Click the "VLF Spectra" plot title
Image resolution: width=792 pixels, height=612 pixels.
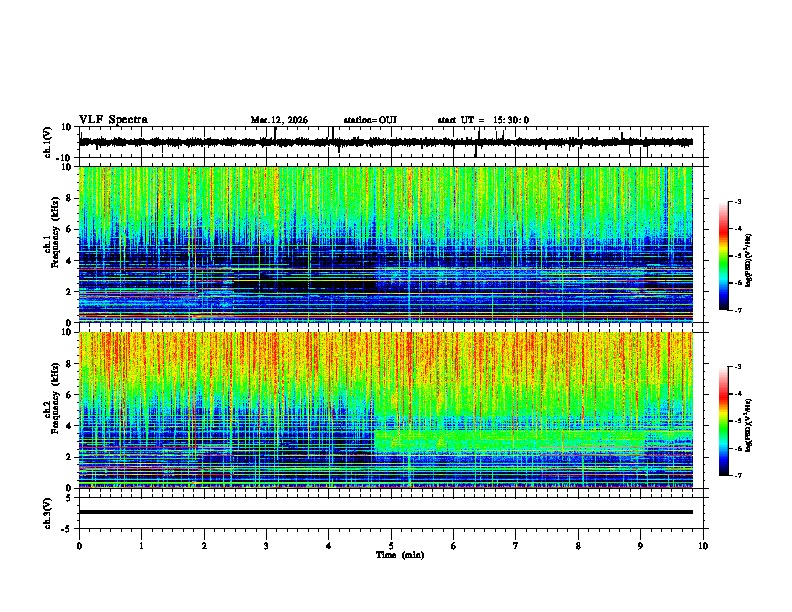pyautogui.click(x=113, y=120)
